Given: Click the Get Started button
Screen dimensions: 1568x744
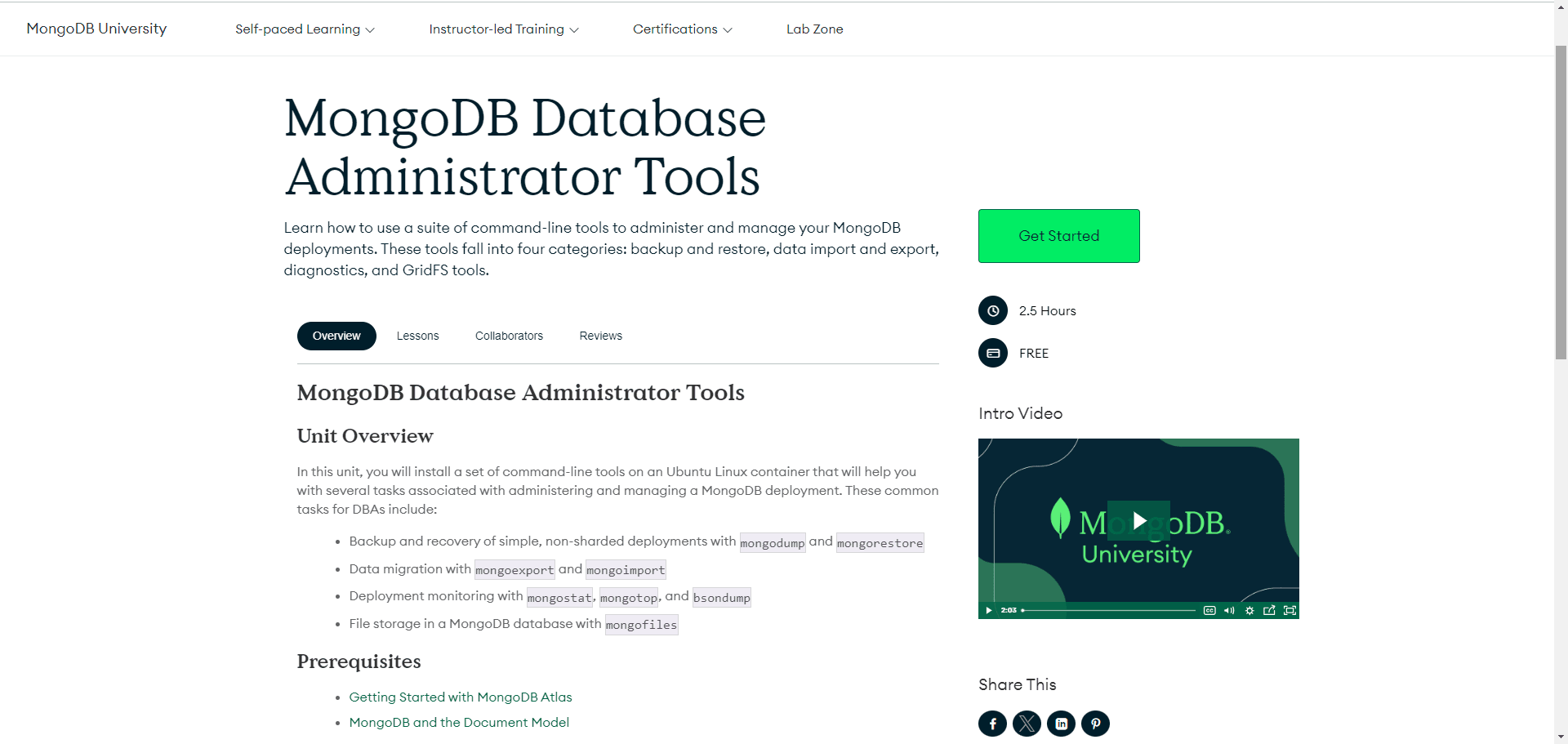Looking at the screenshot, I should click(x=1058, y=236).
